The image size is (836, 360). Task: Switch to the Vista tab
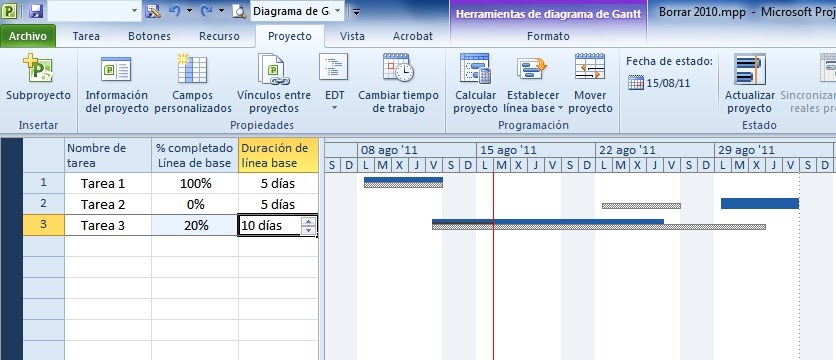pos(352,36)
